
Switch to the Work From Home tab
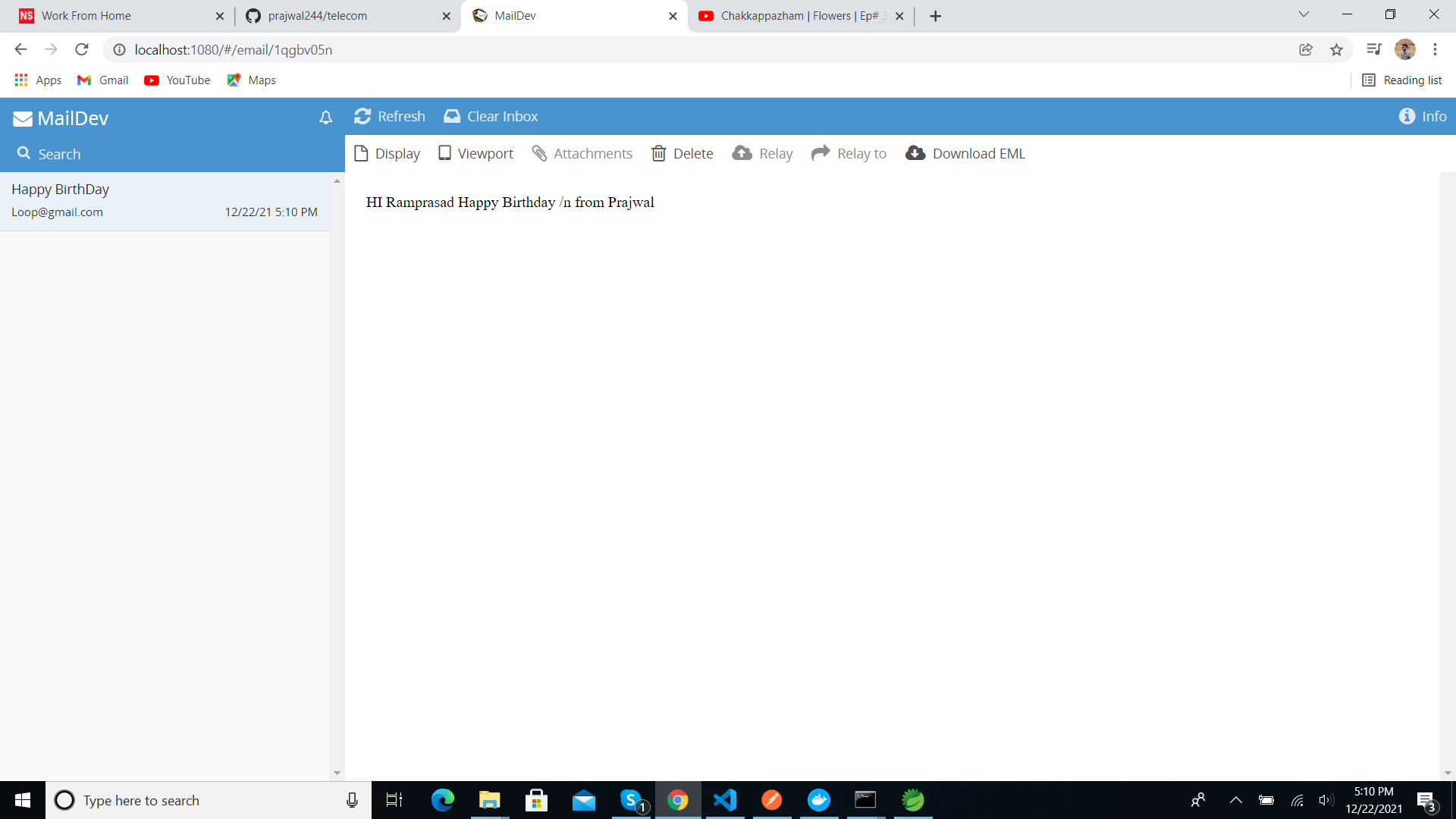tap(114, 15)
